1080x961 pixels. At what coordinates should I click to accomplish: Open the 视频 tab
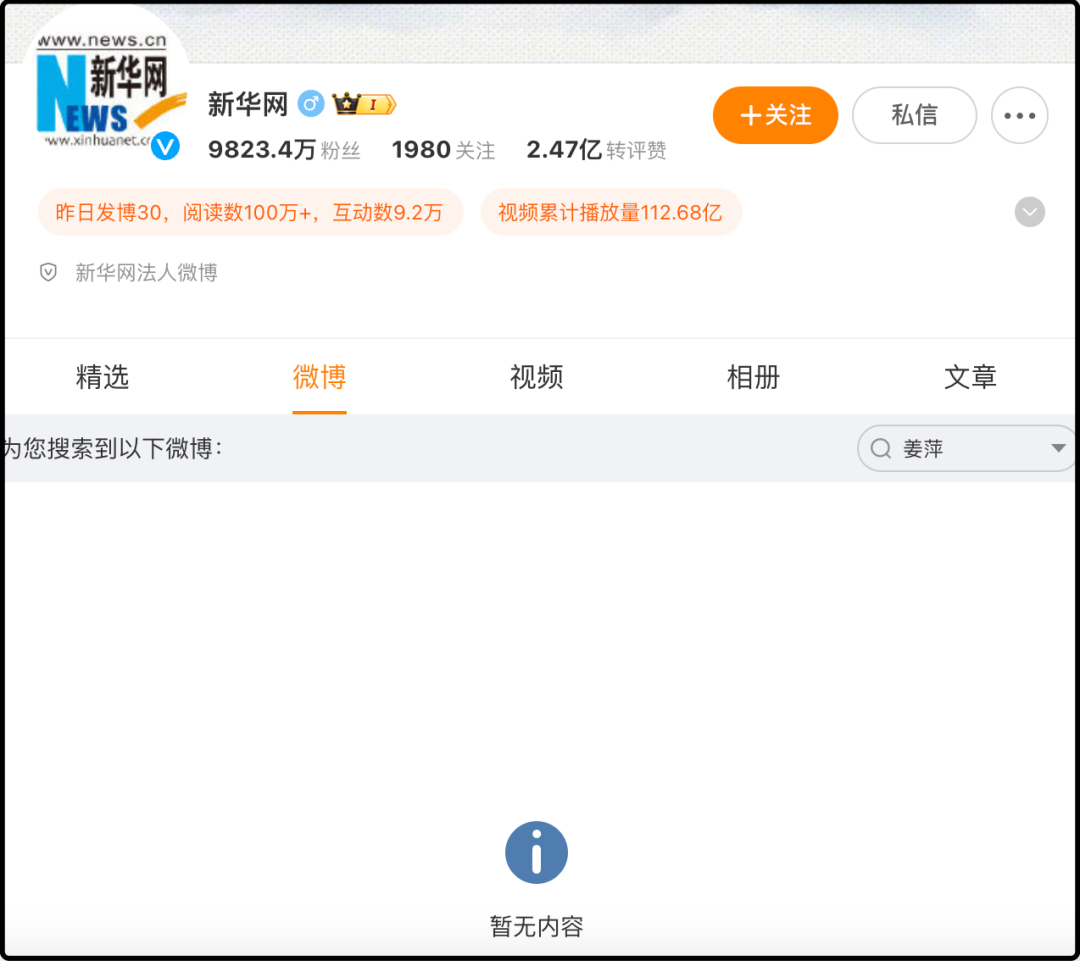[x=536, y=377]
